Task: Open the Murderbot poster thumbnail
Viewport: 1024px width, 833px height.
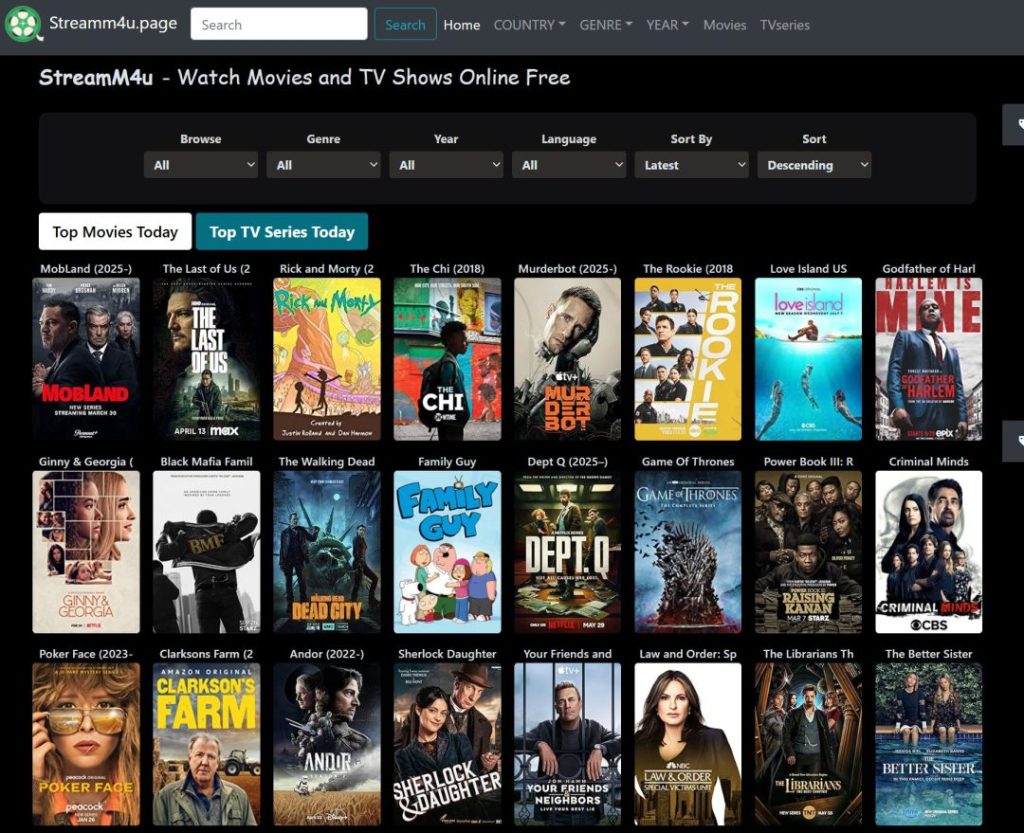Action: click(568, 359)
